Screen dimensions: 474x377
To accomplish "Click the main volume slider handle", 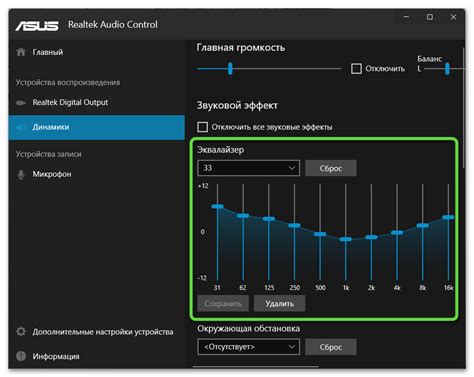I will (x=230, y=69).
